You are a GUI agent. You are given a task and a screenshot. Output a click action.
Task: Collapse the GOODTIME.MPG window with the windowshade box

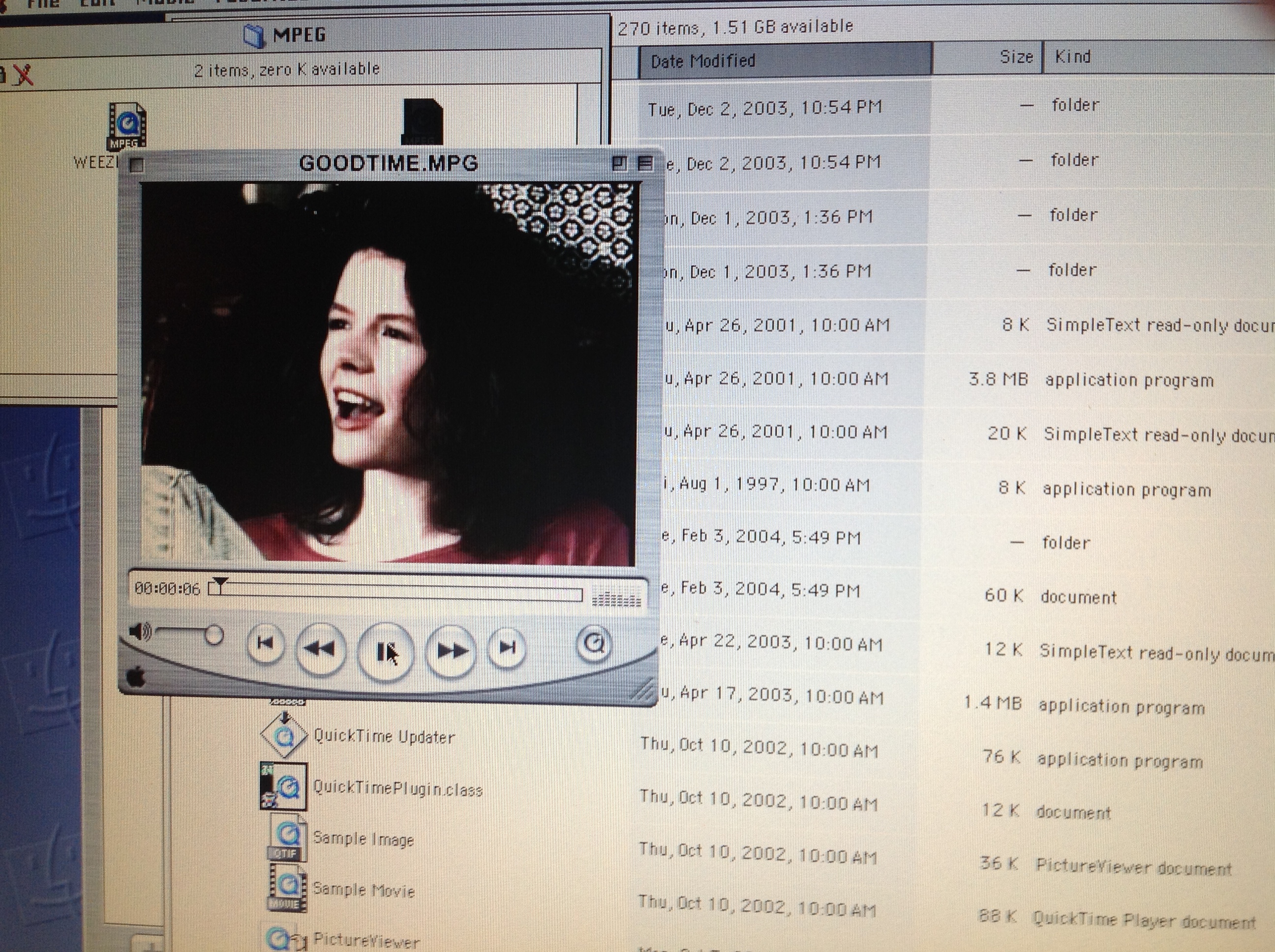coord(645,164)
